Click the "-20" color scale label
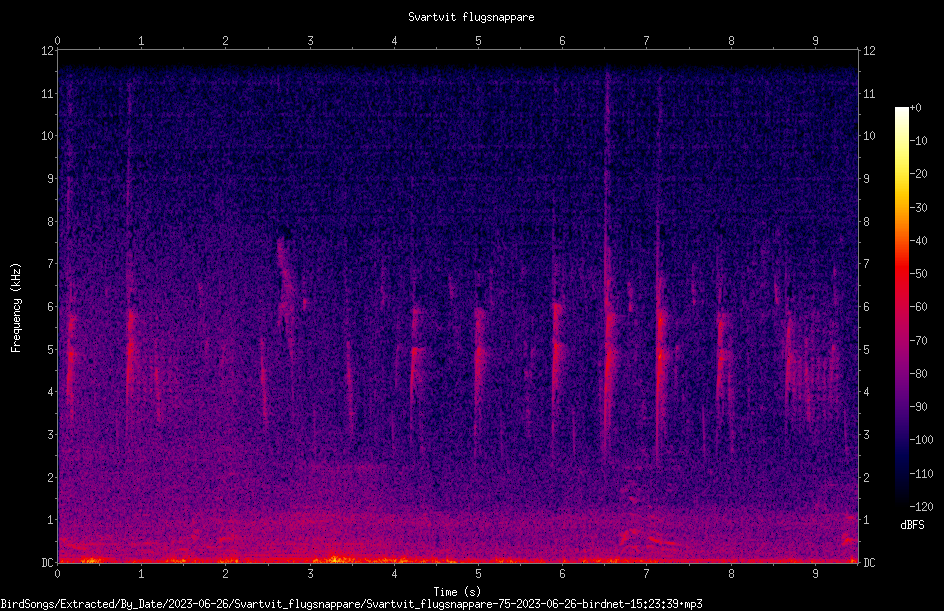The image size is (944, 611). (x=918, y=174)
